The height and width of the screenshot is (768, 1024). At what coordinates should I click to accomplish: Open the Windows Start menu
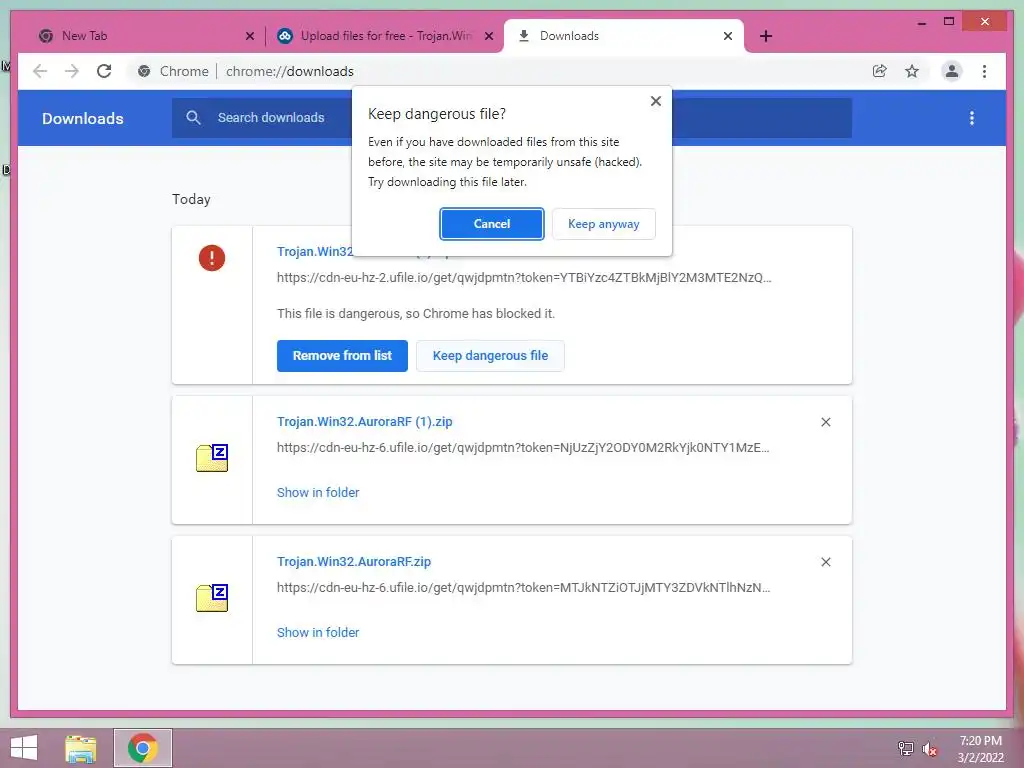point(24,748)
